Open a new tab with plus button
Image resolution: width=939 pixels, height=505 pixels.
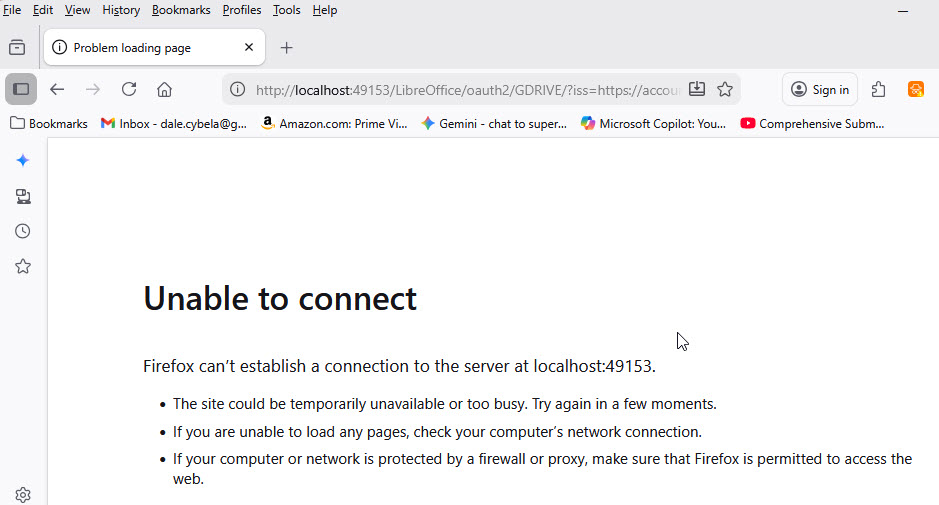click(287, 47)
